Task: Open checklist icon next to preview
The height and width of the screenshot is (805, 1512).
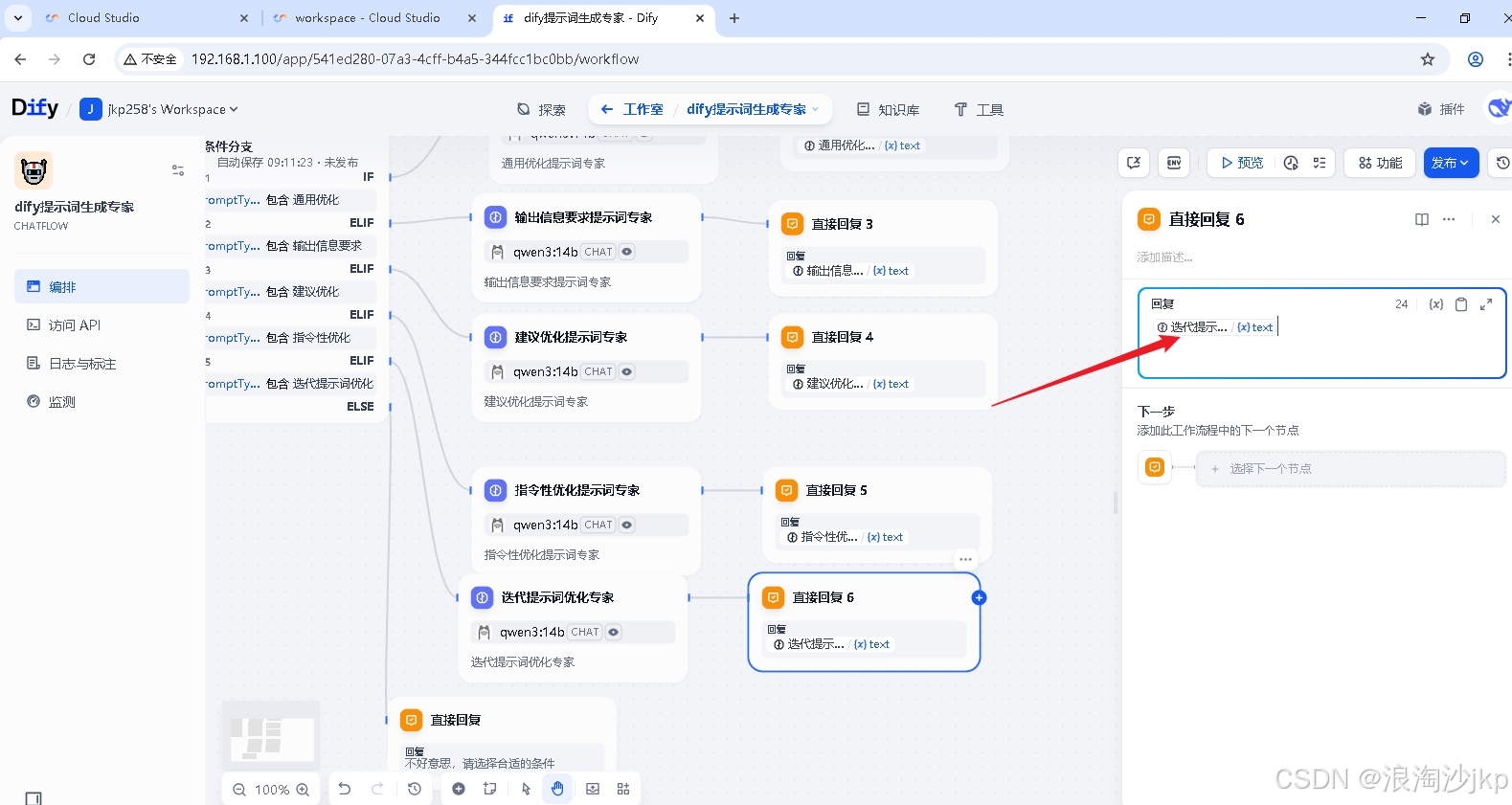Action: pyautogui.click(x=1320, y=163)
